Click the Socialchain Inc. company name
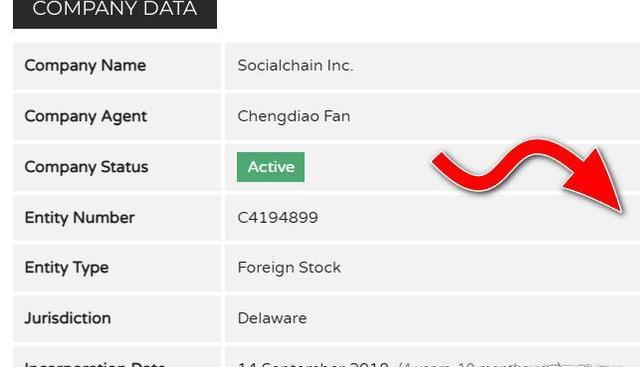640x367 pixels. [x=295, y=65]
